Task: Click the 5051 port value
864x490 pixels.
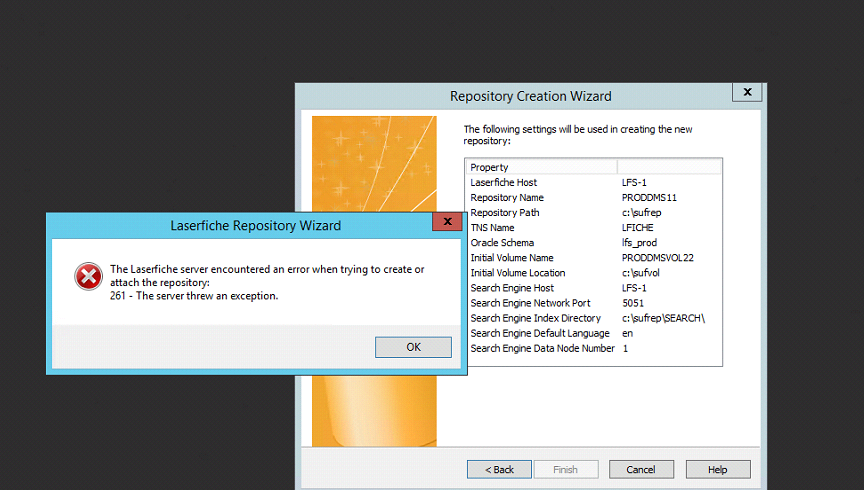Action: tap(633, 303)
